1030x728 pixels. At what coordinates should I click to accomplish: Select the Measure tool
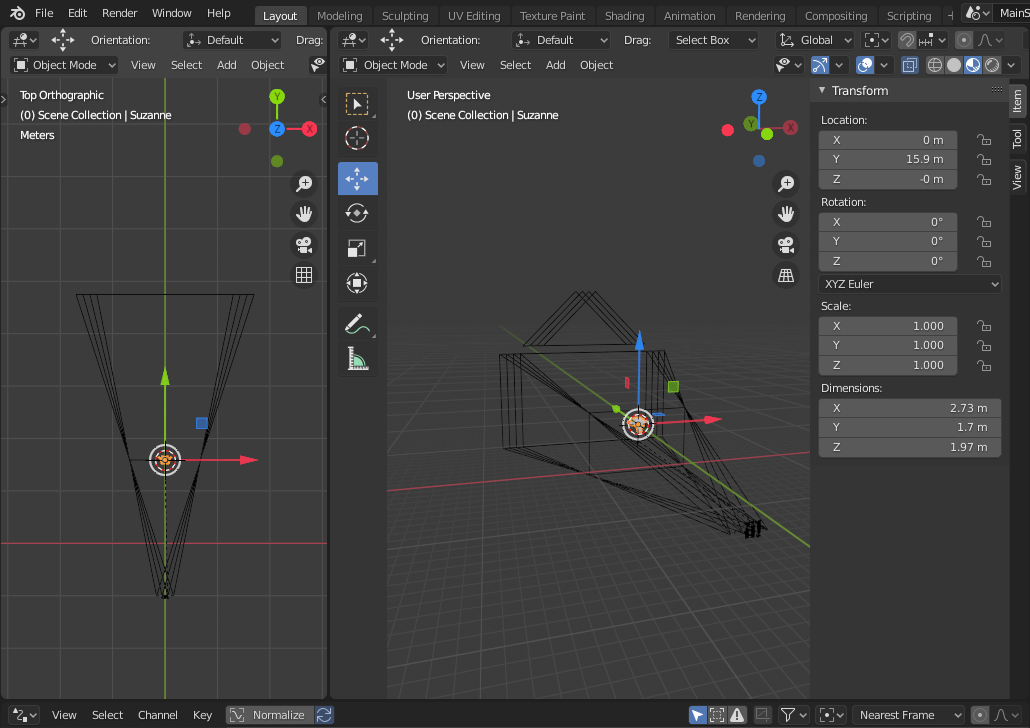[x=357, y=359]
